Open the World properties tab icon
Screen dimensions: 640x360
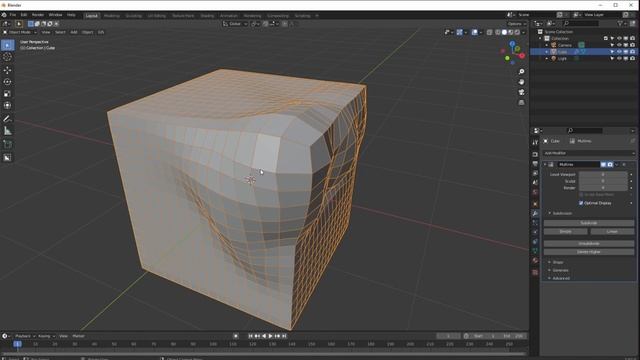pos(535,192)
